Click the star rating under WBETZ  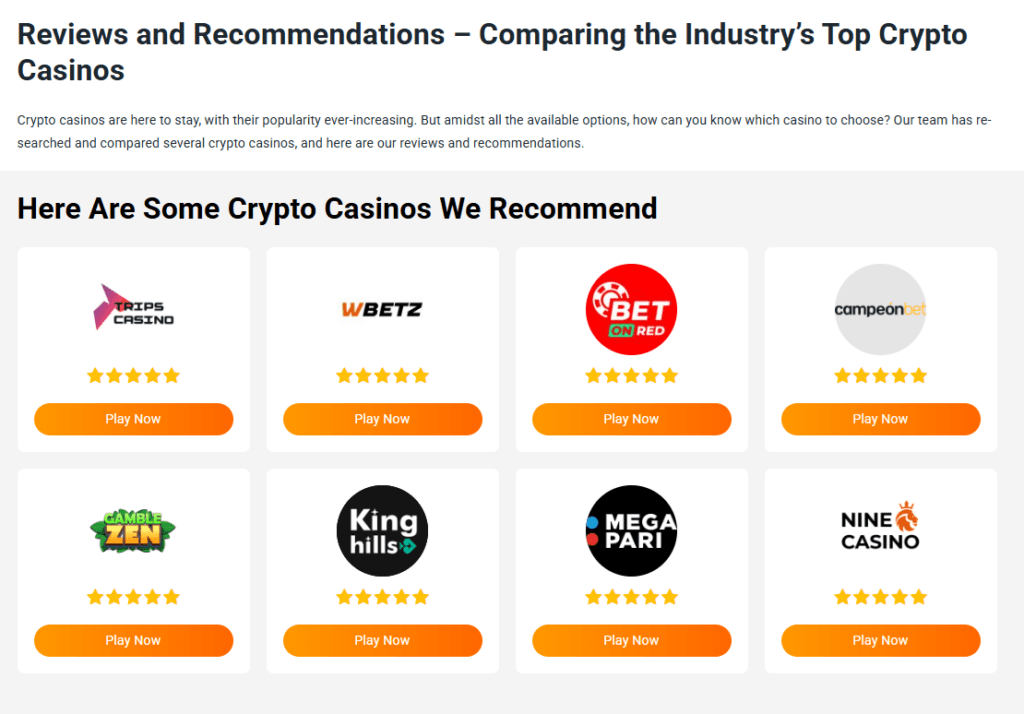coord(382,376)
